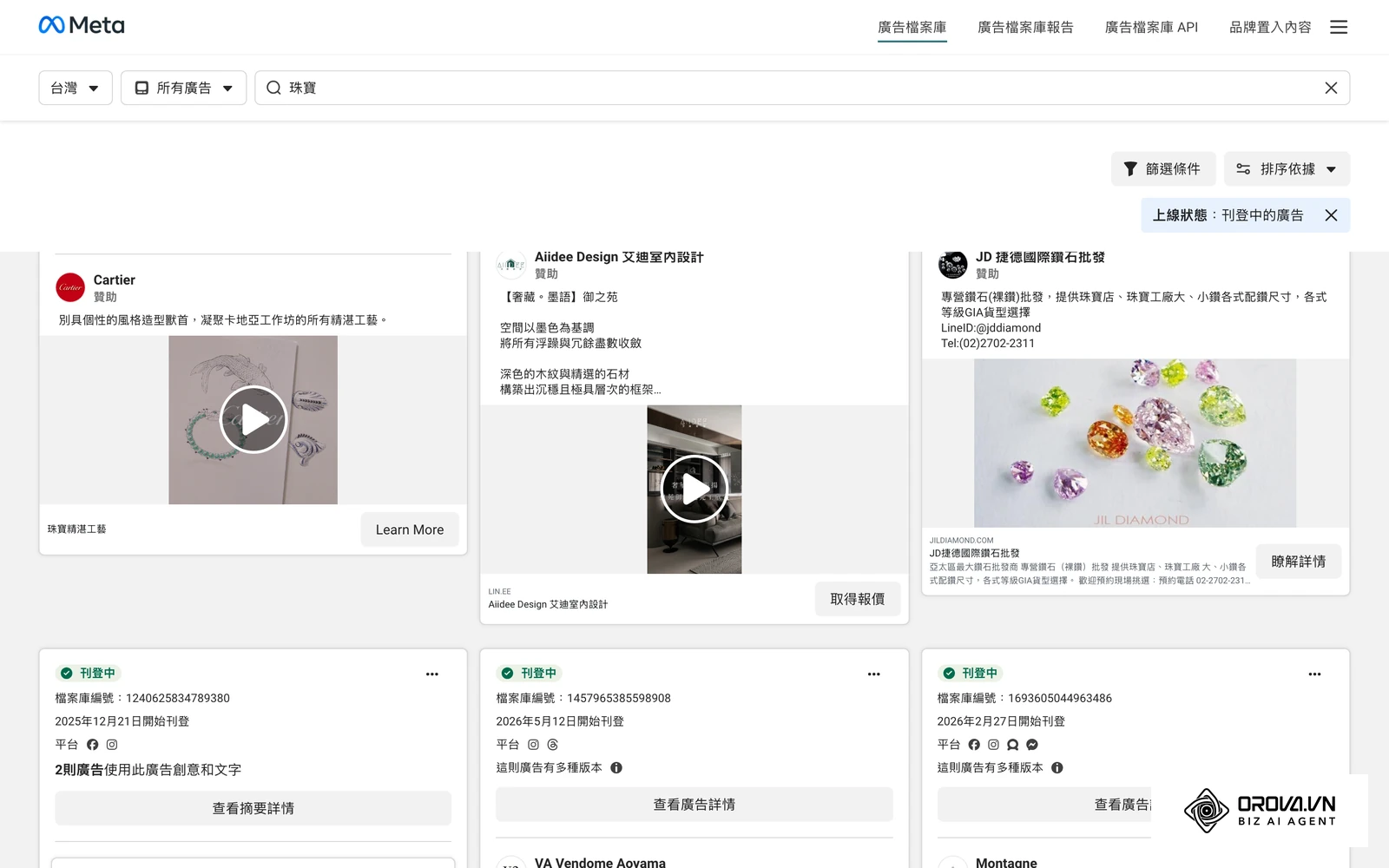Click 查看廣告詳情 for ad 1457965385598908
Screen dimensions: 1389x868
[694, 805]
